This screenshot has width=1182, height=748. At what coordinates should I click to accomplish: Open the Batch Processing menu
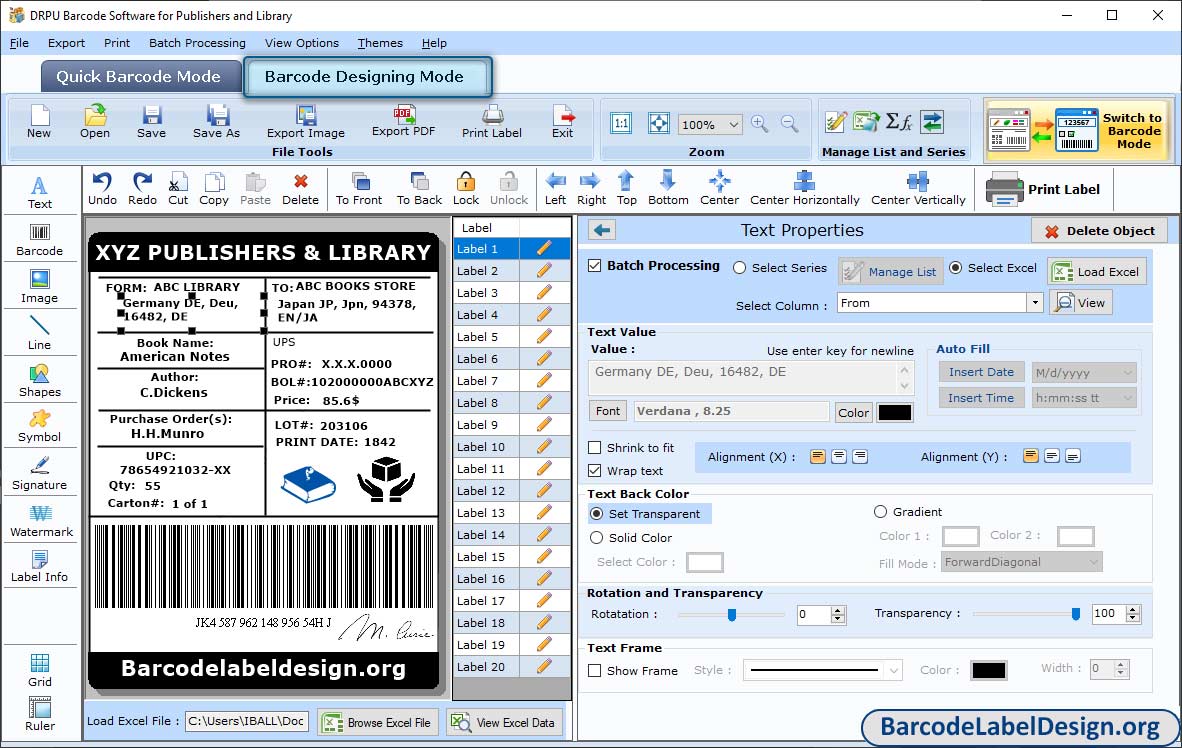click(198, 43)
